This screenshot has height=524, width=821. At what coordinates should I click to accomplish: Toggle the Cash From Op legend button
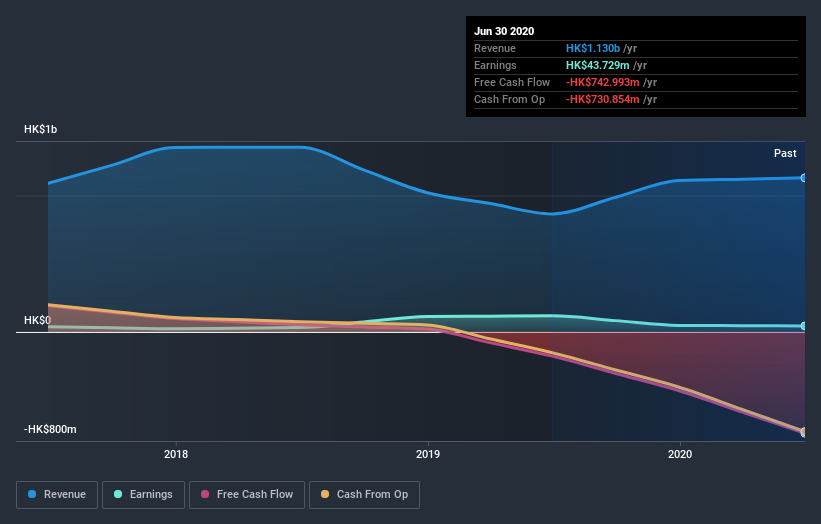pyautogui.click(x=364, y=495)
